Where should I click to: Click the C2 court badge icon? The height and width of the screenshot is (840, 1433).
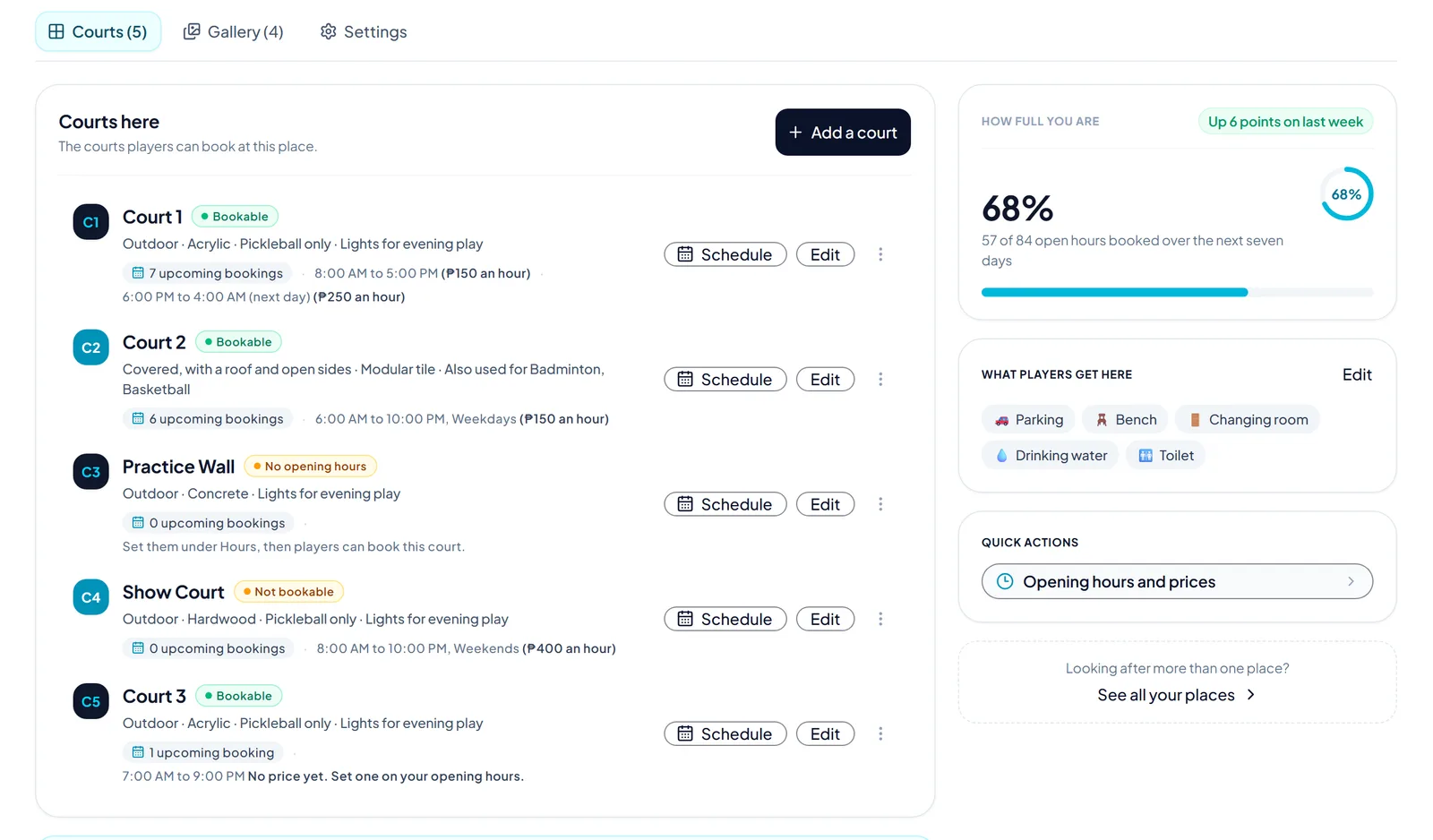point(90,347)
